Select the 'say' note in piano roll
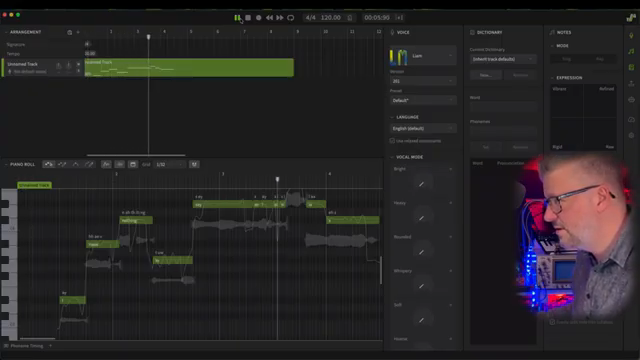 [x=222, y=204]
